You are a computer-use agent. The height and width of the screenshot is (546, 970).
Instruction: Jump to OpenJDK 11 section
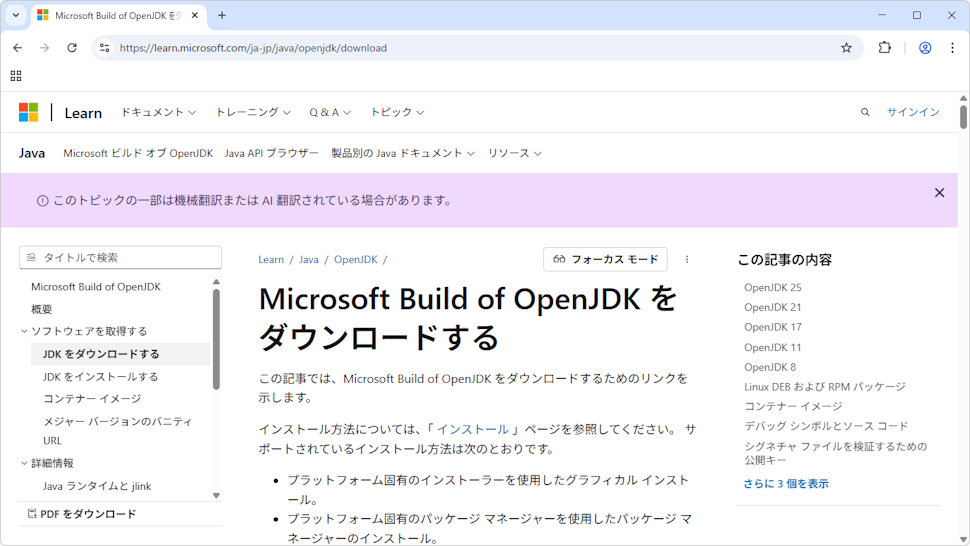[x=773, y=348]
